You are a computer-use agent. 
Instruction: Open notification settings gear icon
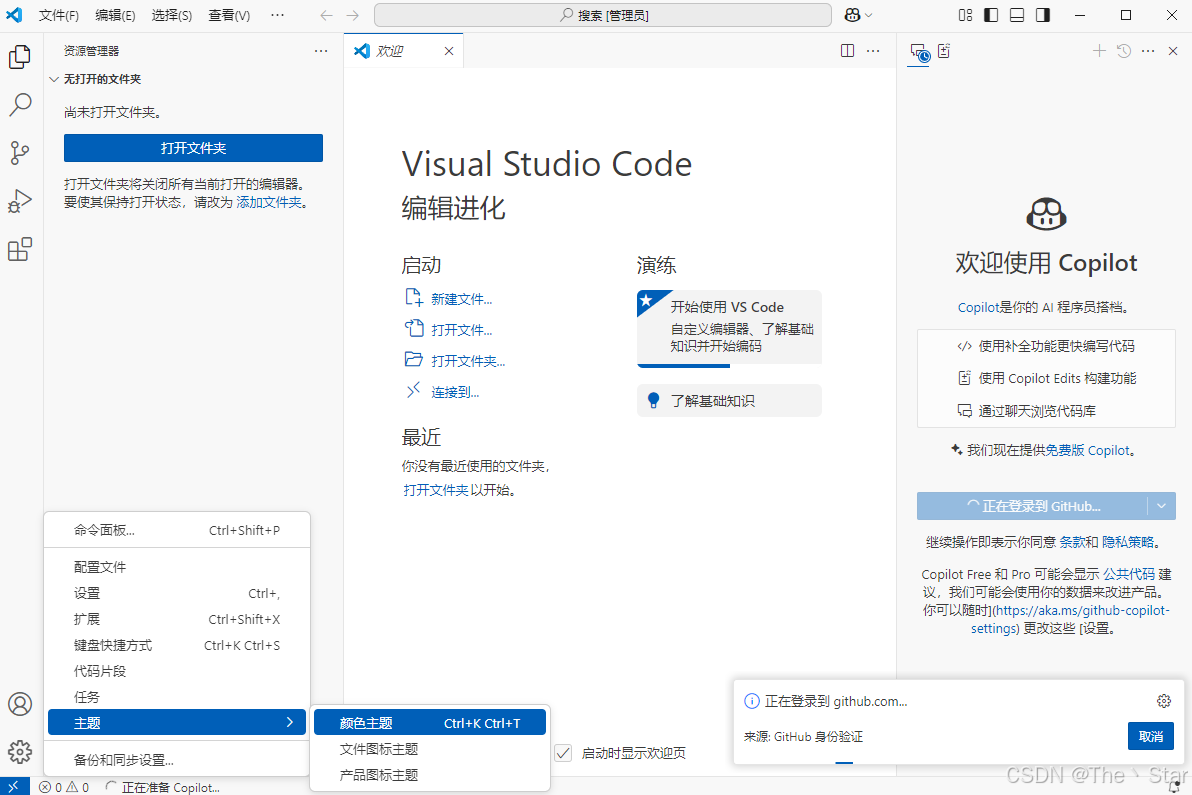tap(1164, 701)
